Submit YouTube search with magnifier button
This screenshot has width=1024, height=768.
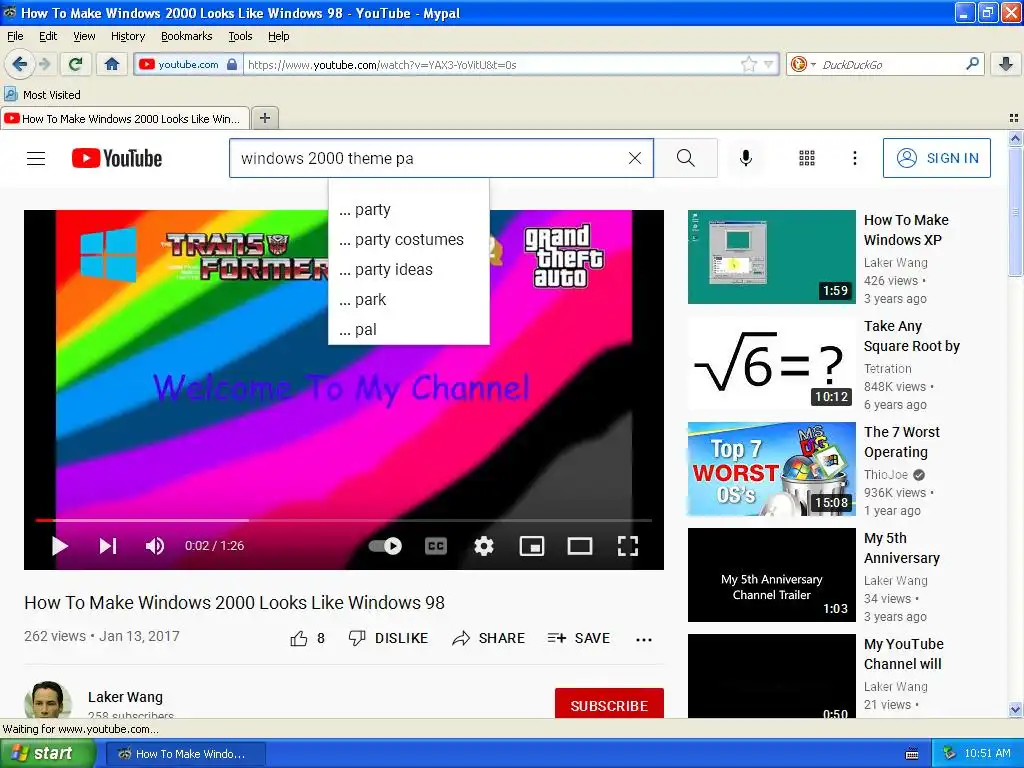click(x=686, y=158)
